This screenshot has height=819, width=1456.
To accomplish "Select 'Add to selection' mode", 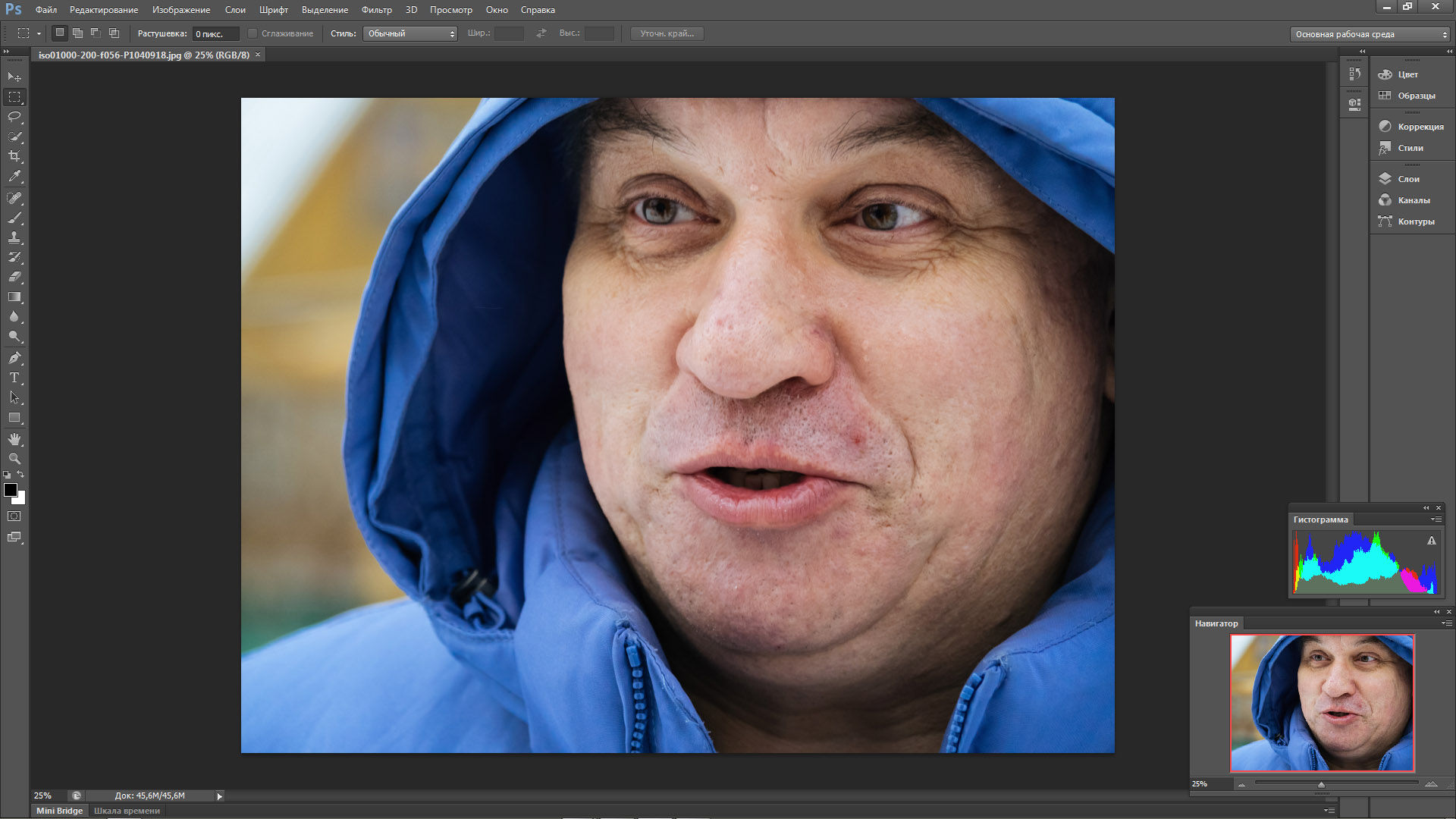I will [77, 33].
